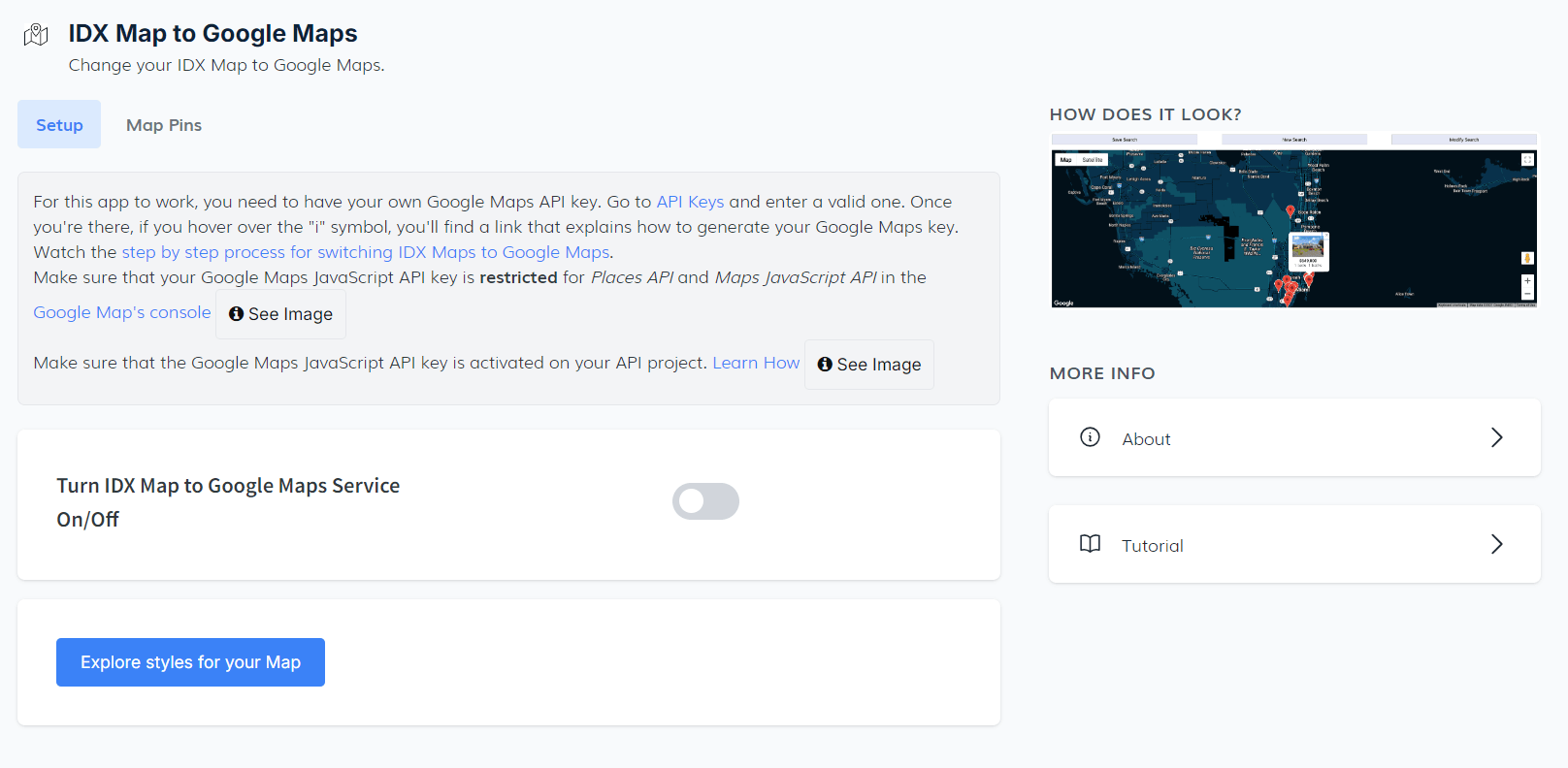Click the map icon beside the page title
The image size is (1568, 768).
coord(36,35)
